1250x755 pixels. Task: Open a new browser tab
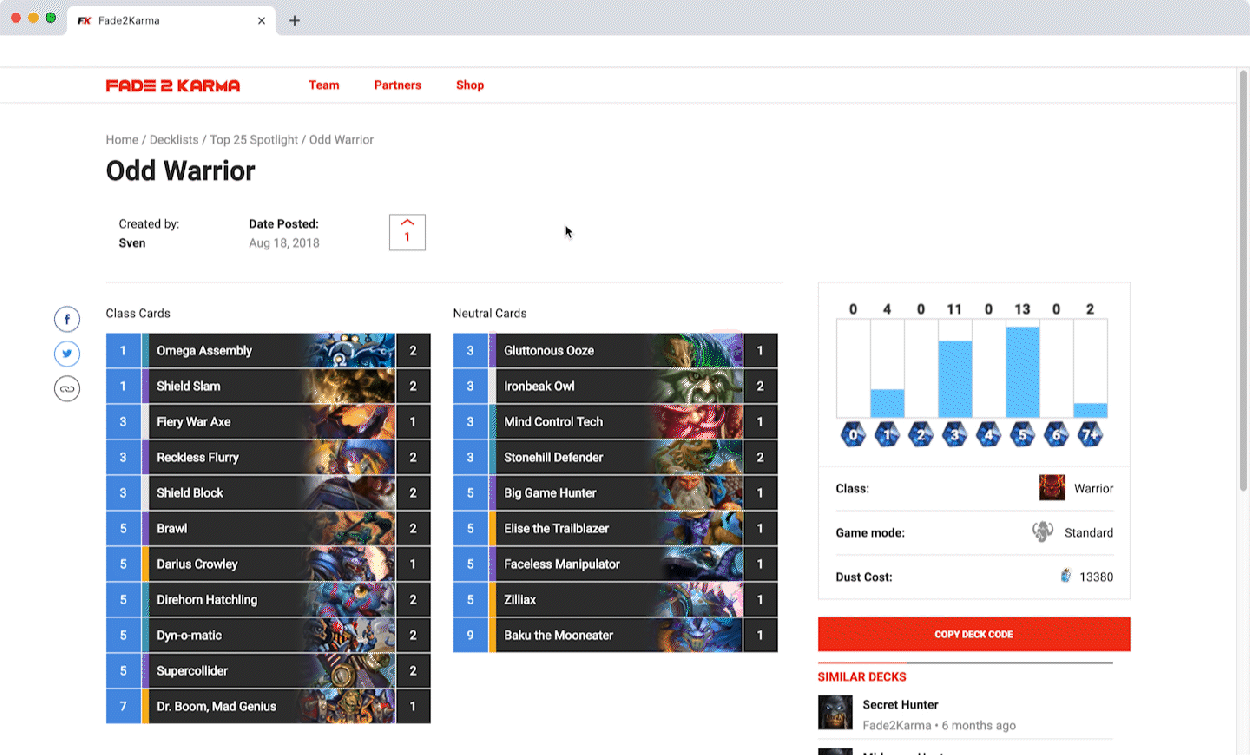(x=294, y=20)
